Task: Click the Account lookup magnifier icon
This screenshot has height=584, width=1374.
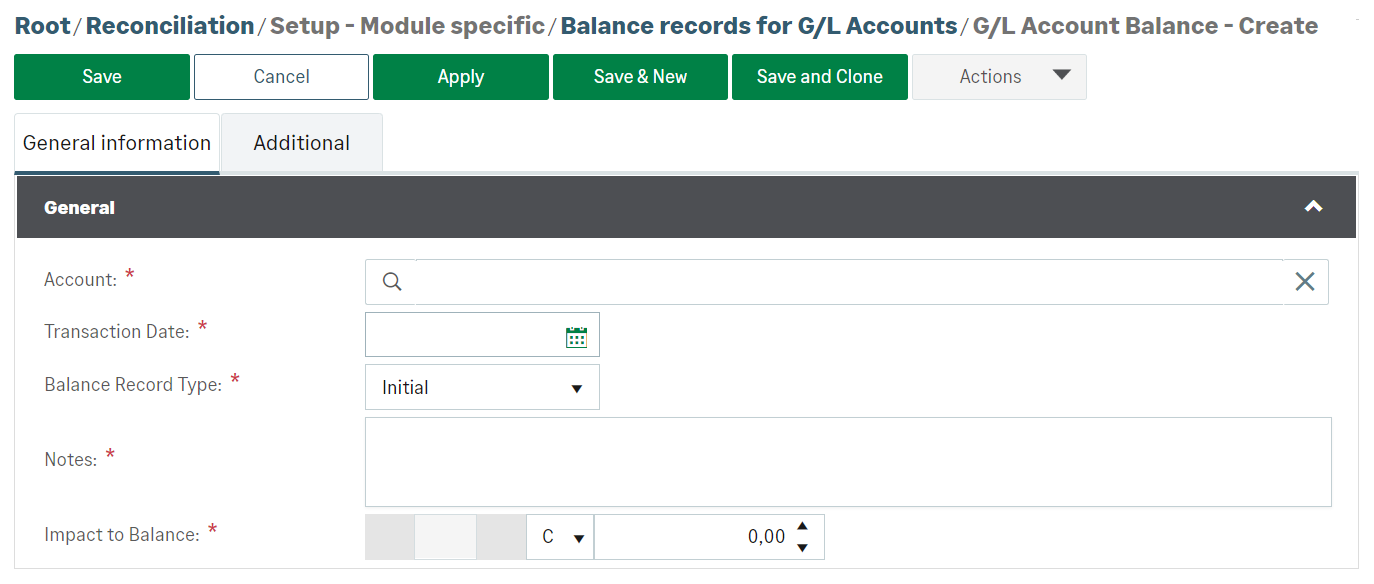Action: tap(390, 282)
